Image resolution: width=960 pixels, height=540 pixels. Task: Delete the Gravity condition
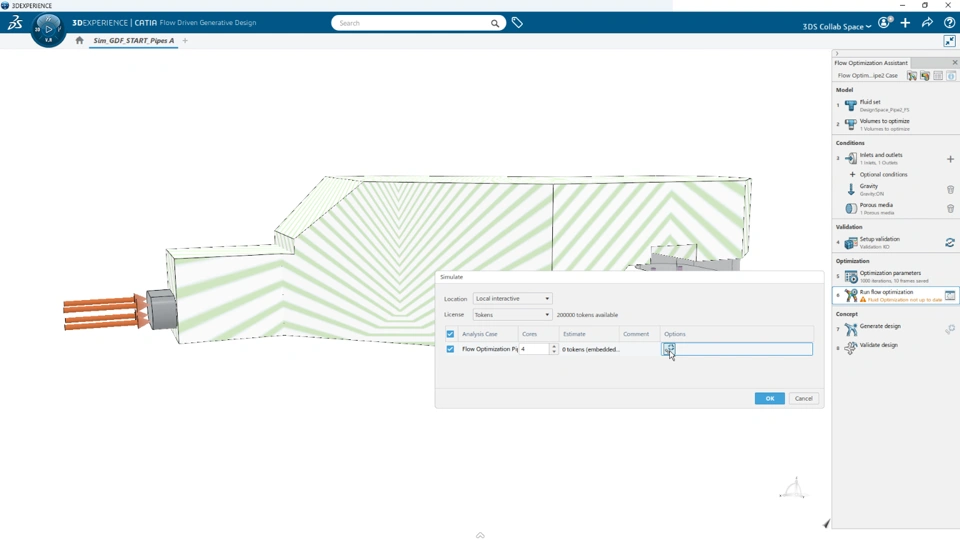[x=950, y=190]
